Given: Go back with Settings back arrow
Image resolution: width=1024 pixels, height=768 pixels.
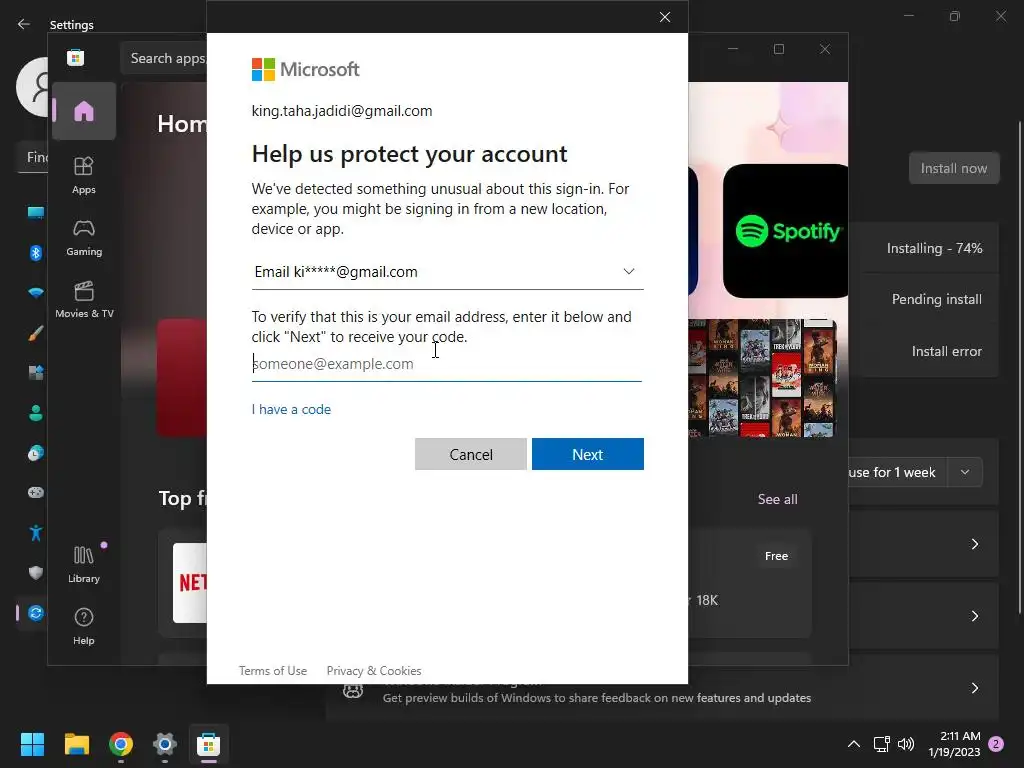Looking at the screenshot, I should pyautogui.click(x=24, y=24).
